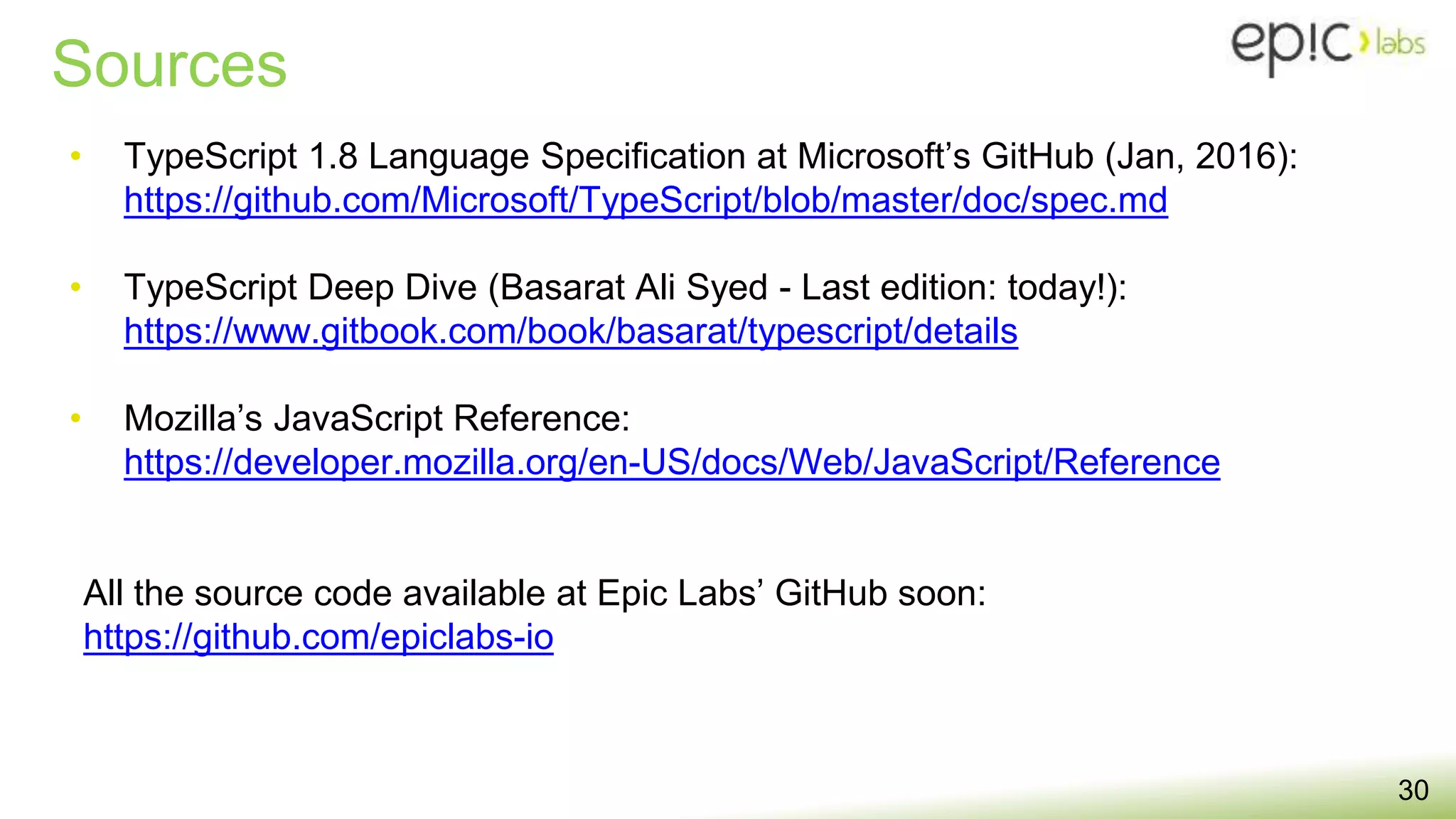
Task: Select the Sources slide title
Action: pos(169,64)
